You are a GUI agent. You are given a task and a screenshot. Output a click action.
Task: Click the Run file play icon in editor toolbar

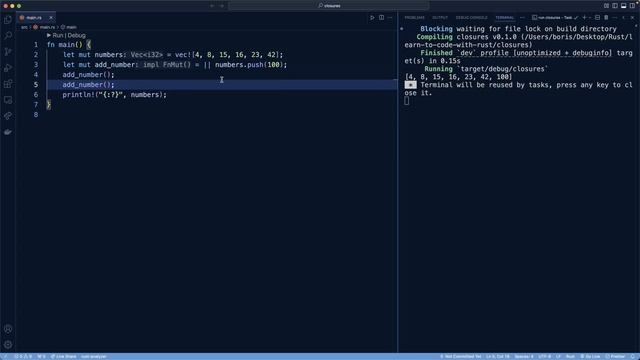(x=372, y=18)
